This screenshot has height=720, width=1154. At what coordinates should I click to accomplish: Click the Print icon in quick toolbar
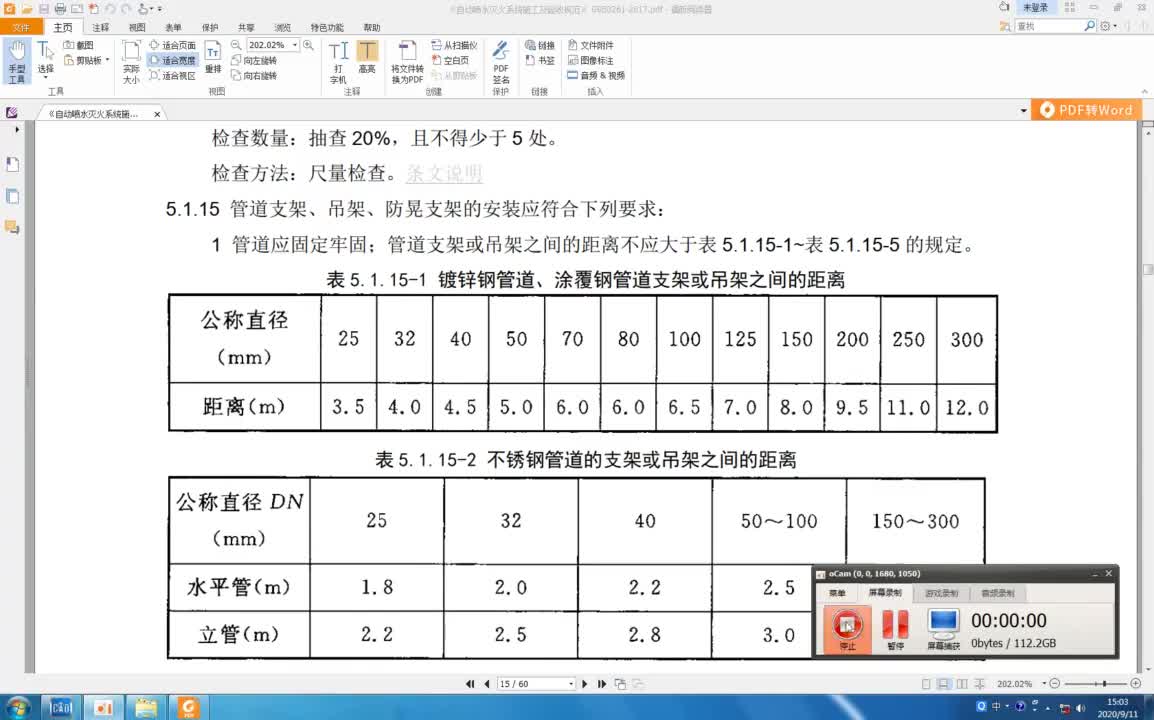tap(60, 9)
